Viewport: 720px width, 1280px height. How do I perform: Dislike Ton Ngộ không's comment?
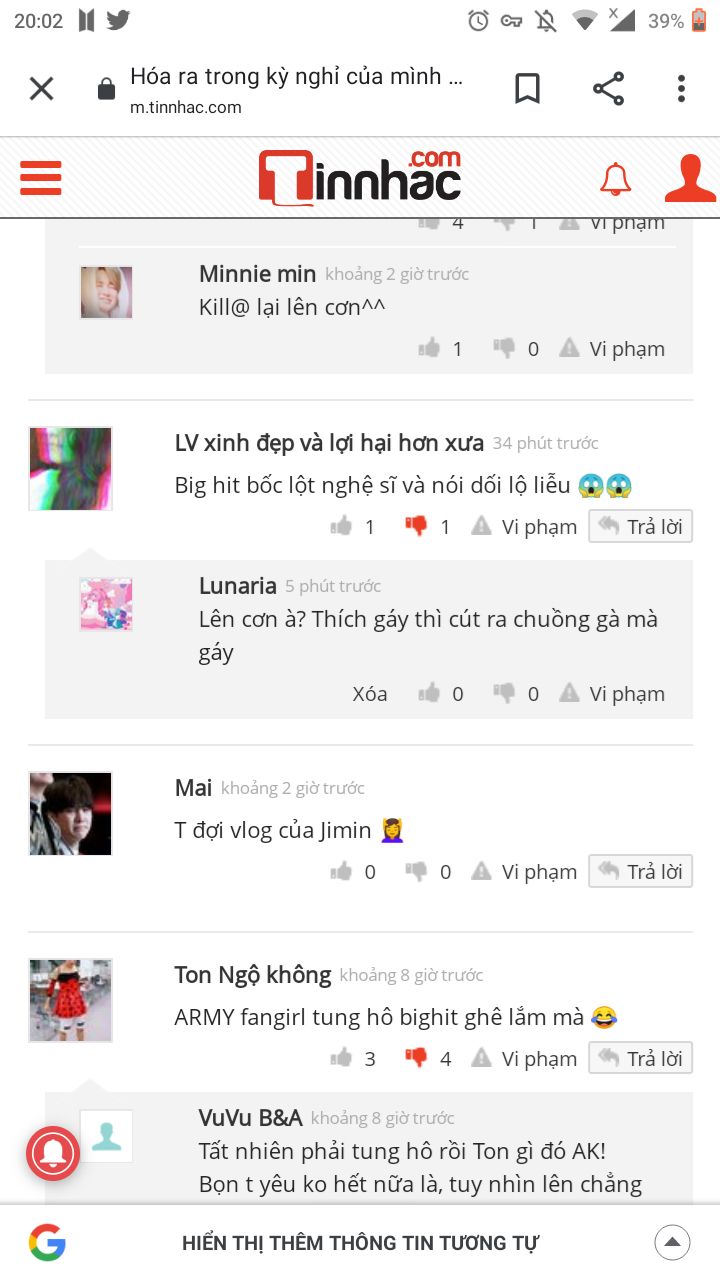tap(416, 1057)
